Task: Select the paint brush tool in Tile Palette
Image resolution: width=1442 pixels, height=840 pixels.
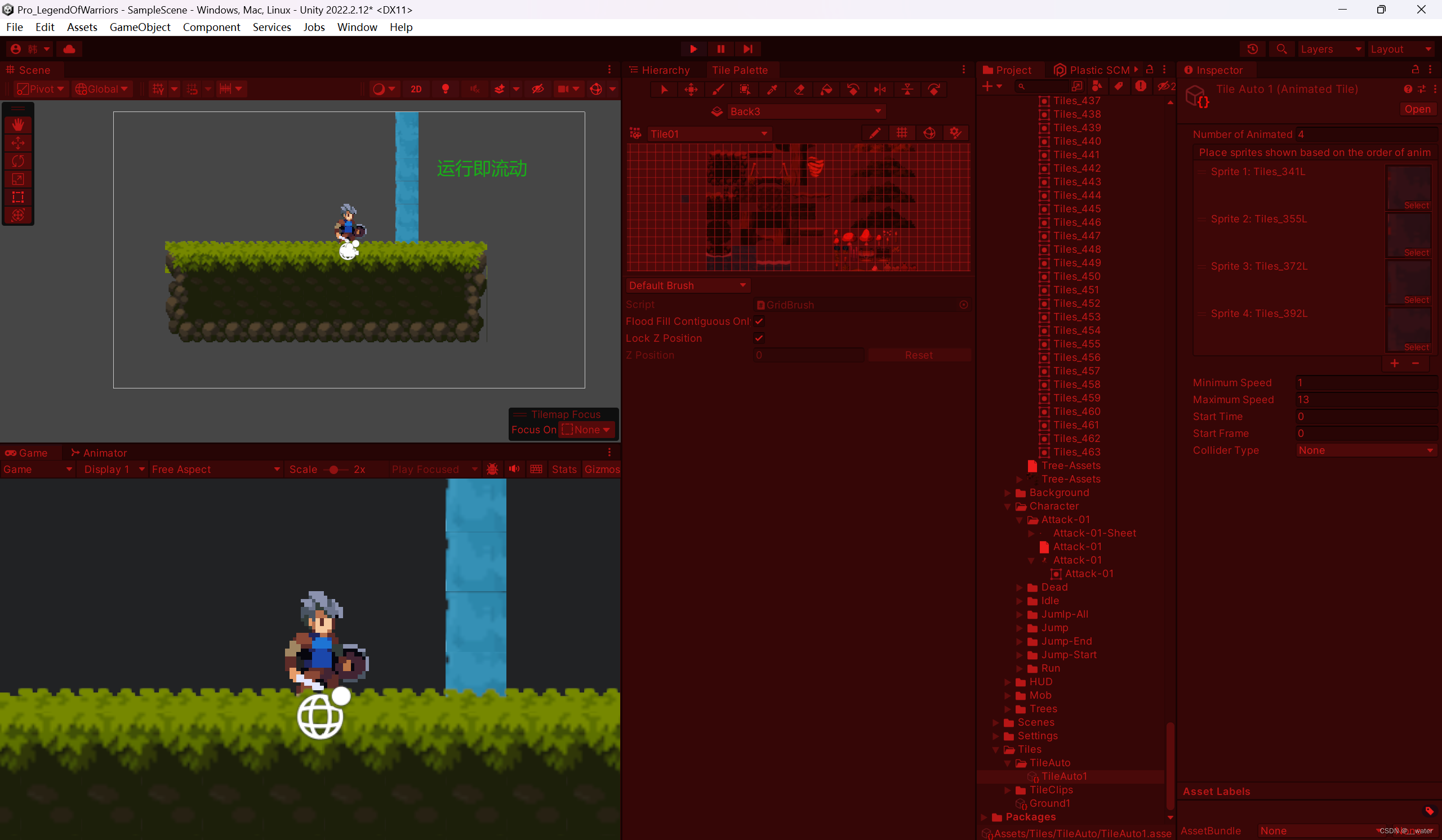Action: pos(718,89)
